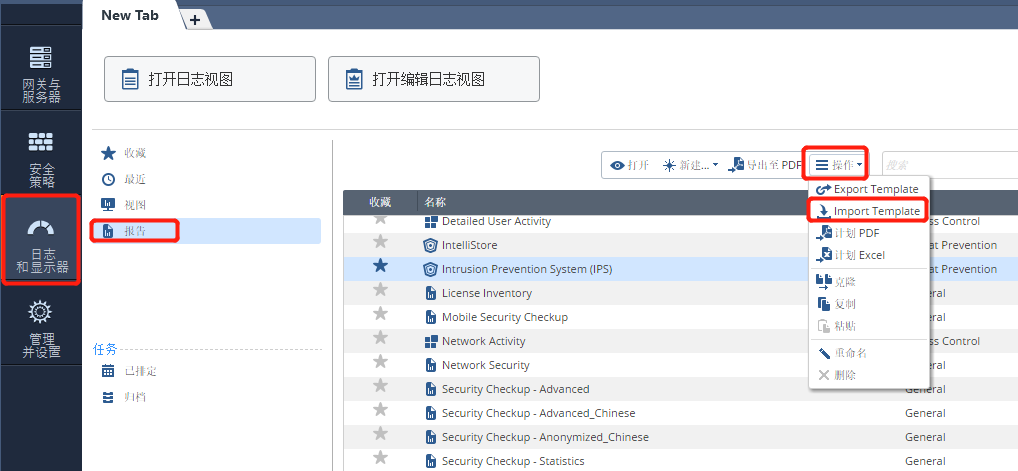
Task: Choose 计划 PDF menu entry
Action: (869, 233)
